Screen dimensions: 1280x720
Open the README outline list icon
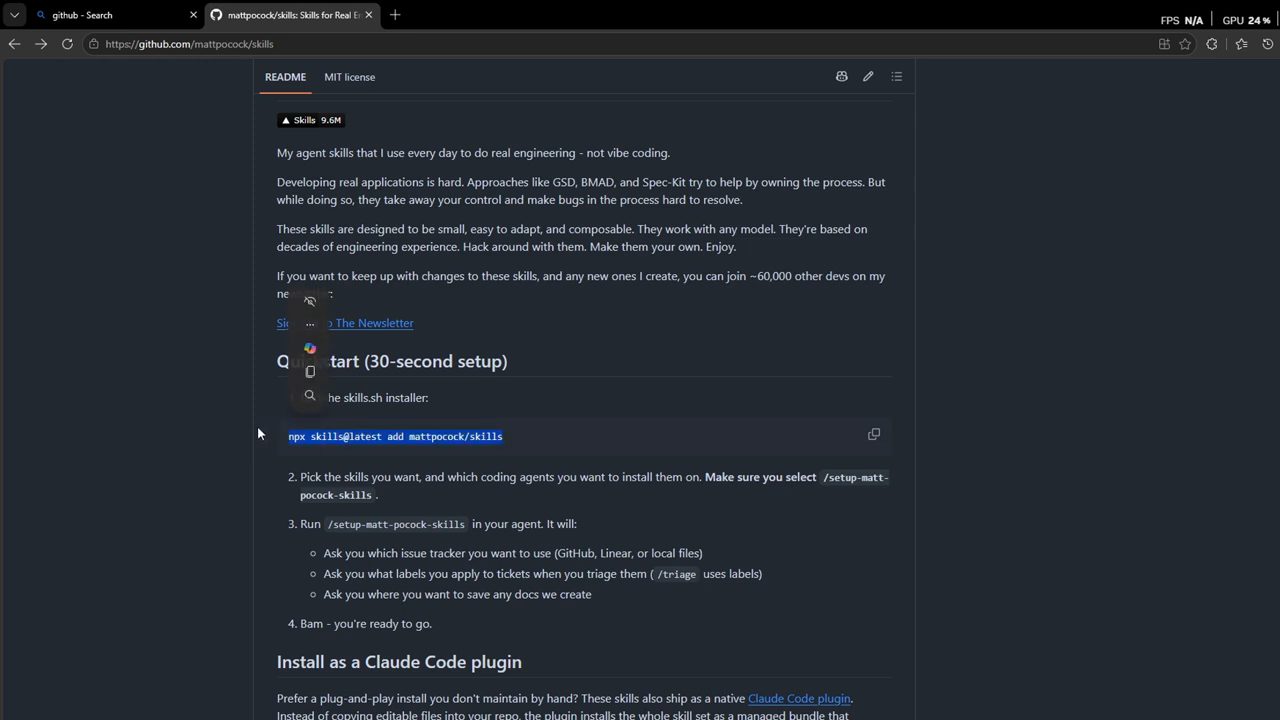[x=896, y=76]
